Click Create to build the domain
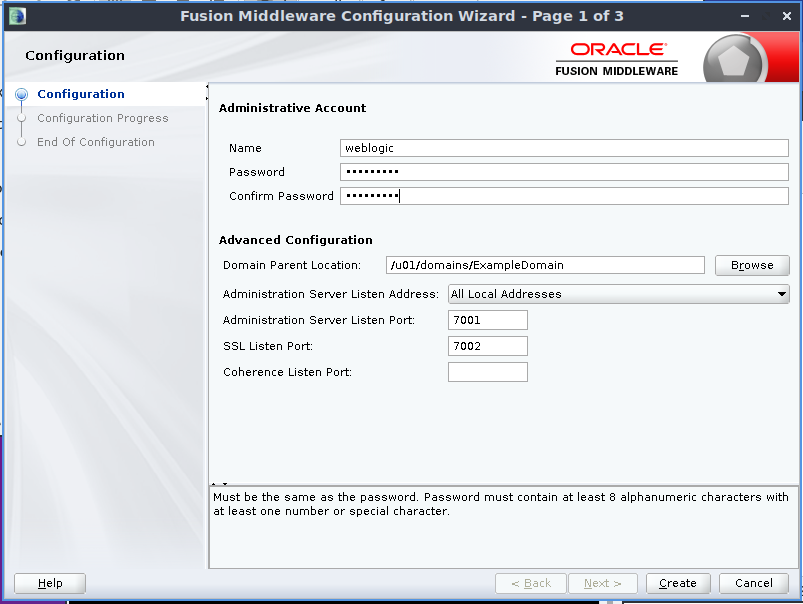Image resolution: width=803 pixels, height=604 pixels. [678, 583]
